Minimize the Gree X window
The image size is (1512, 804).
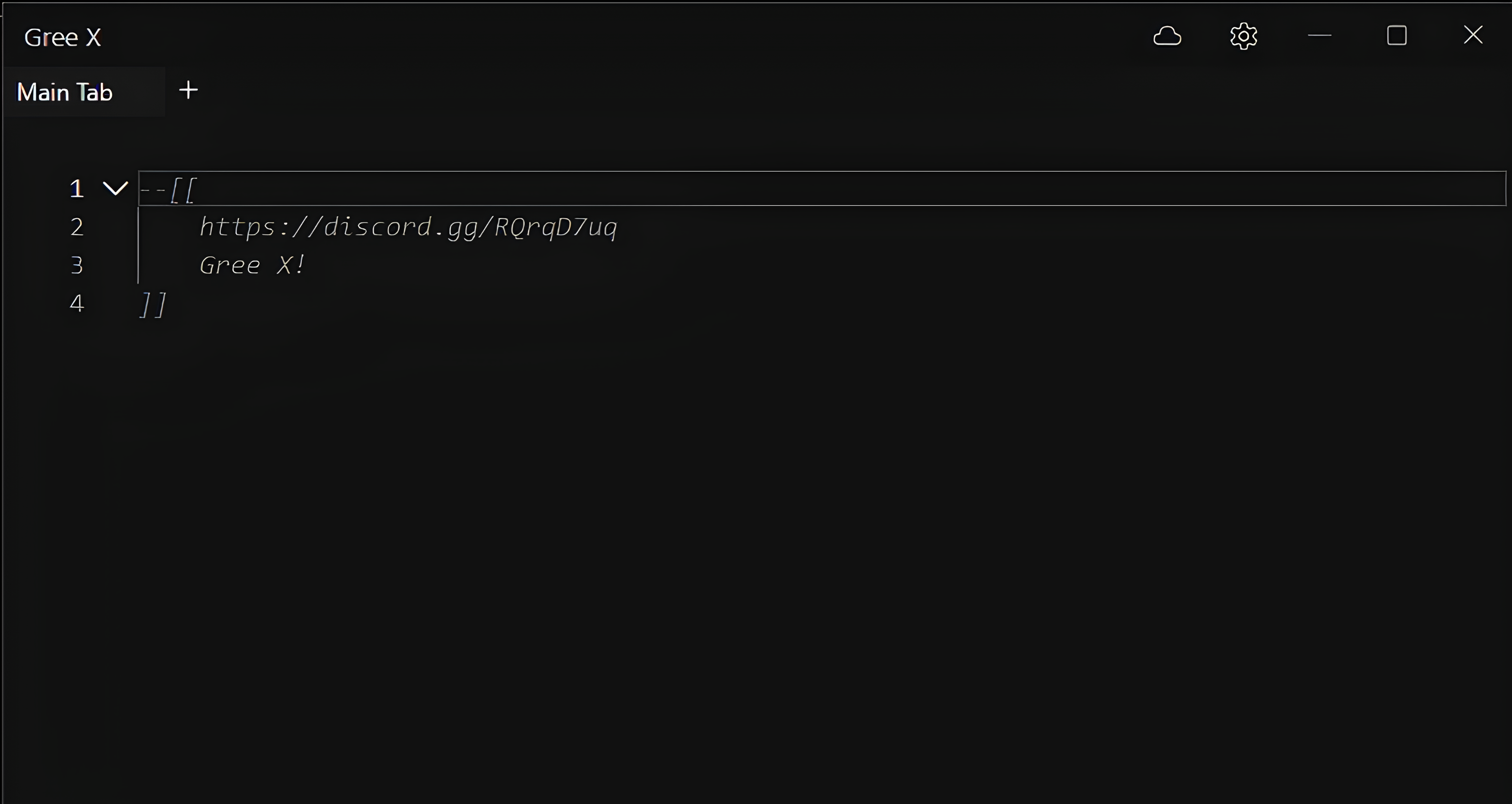[1319, 36]
